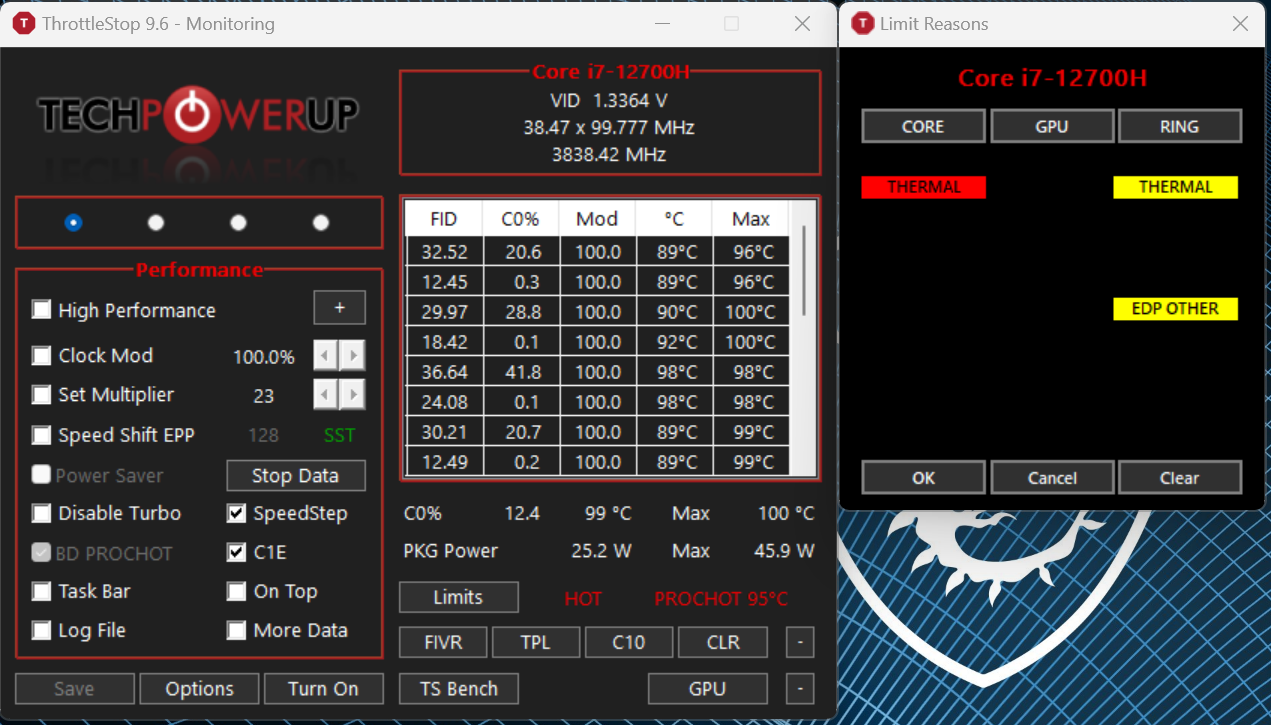This screenshot has height=725, width=1271.
Task: Click the yellow THERMAL indicator under RING
Action: [1176, 187]
